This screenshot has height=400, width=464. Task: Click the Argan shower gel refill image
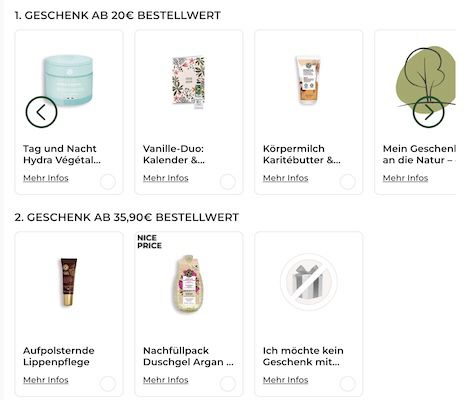(x=188, y=284)
